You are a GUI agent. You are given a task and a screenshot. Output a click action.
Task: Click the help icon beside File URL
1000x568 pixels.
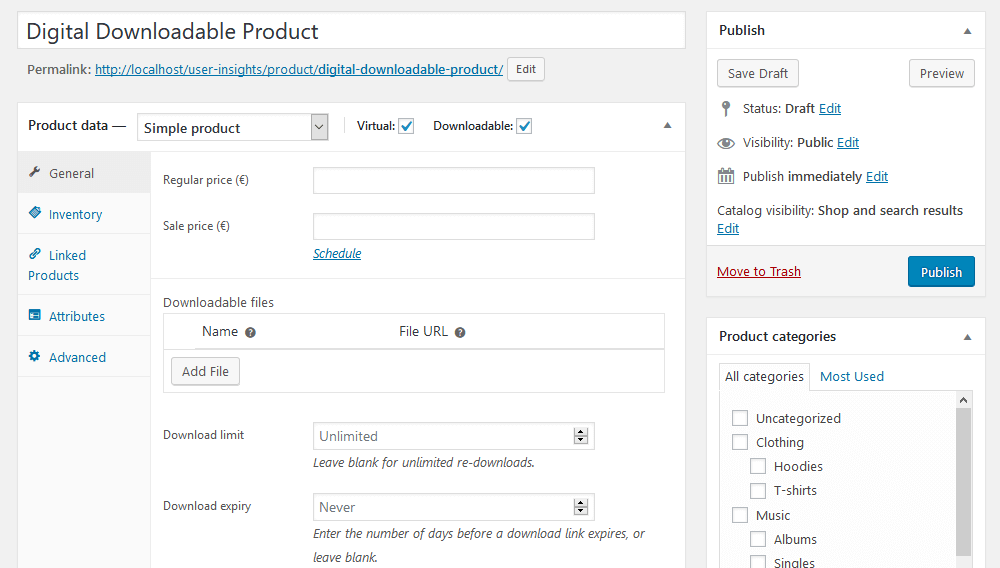tap(460, 332)
